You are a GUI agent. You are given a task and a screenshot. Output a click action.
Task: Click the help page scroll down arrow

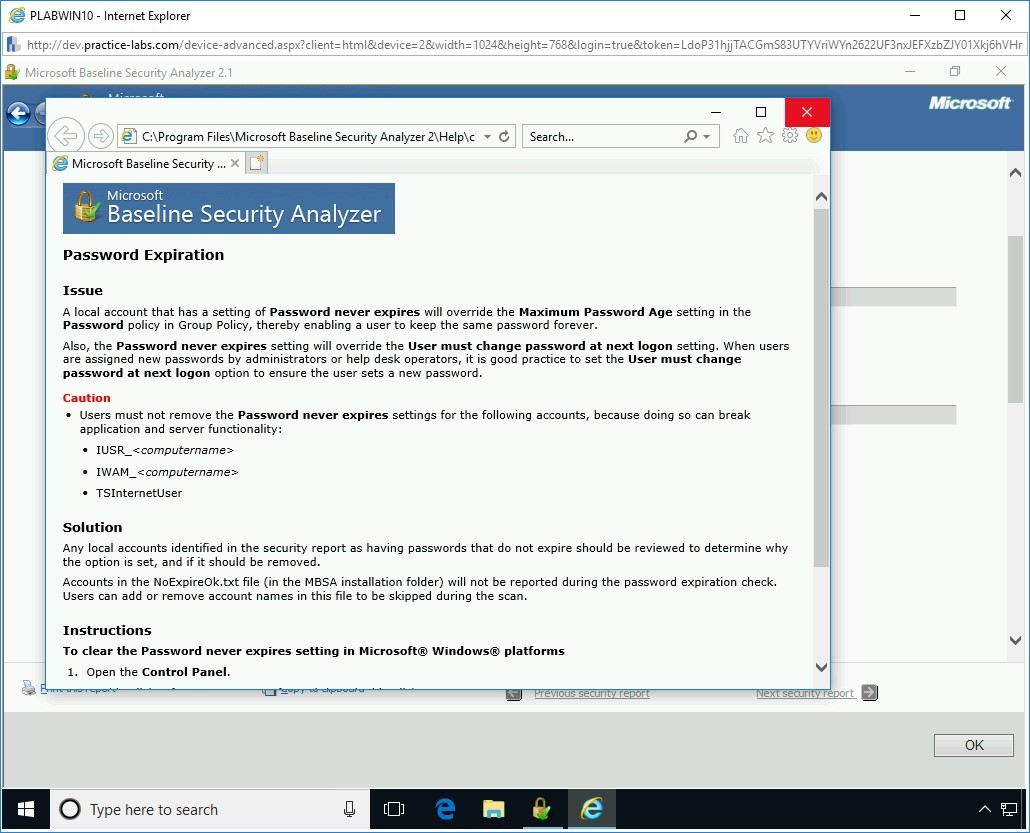[821, 667]
